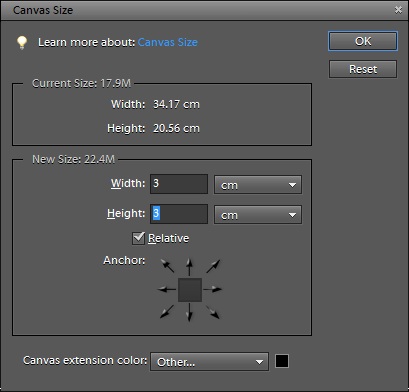Select the center anchor square
409x392 pixels.
click(x=190, y=290)
